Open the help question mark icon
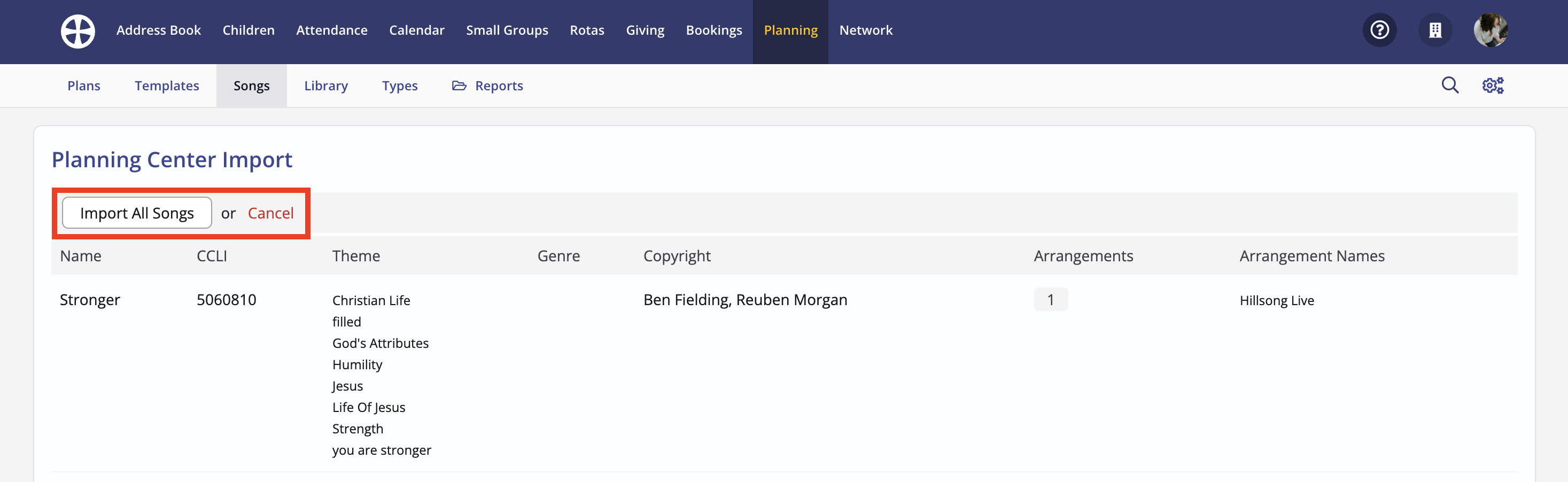 click(x=1379, y=30)
